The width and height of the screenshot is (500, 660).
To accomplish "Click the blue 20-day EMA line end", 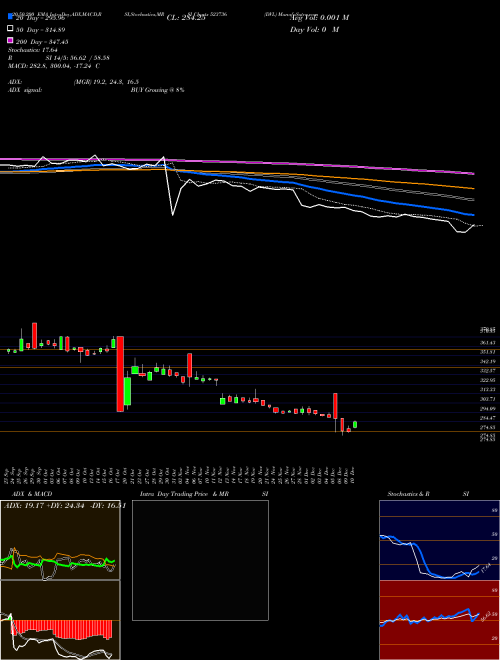I will (472, 214).
